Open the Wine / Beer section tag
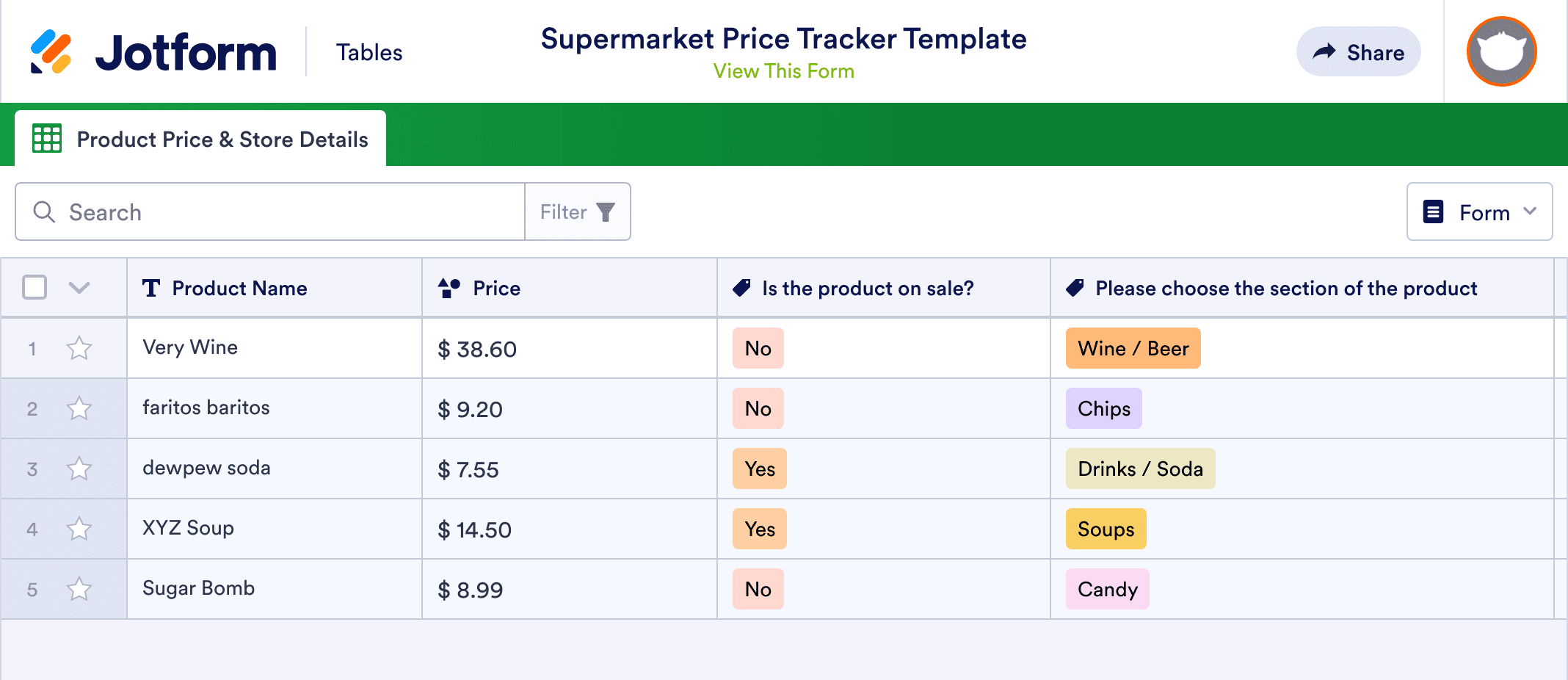1568x680 pixels. pyautogui.click(x=1133, y=348)
